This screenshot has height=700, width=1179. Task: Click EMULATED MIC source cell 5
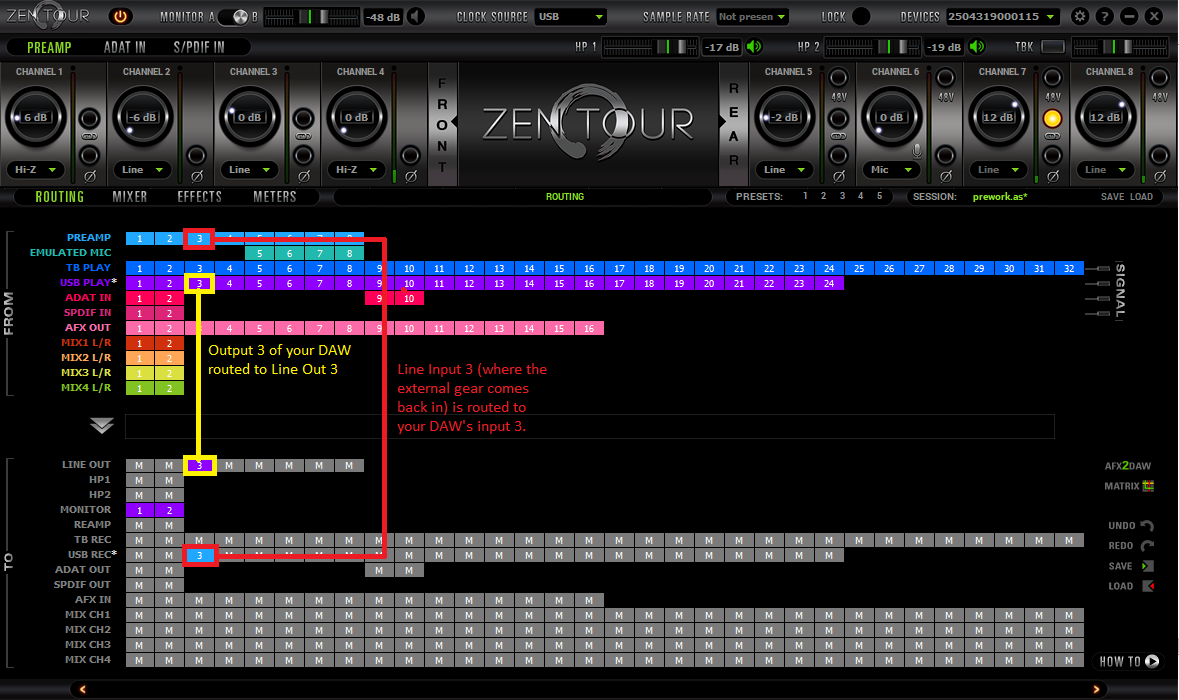click(259, 253)
